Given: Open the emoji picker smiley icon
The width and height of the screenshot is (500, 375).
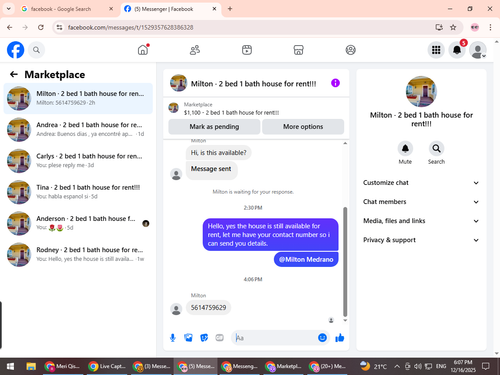Looking at the screenshot, I should (x=322, y=338).
